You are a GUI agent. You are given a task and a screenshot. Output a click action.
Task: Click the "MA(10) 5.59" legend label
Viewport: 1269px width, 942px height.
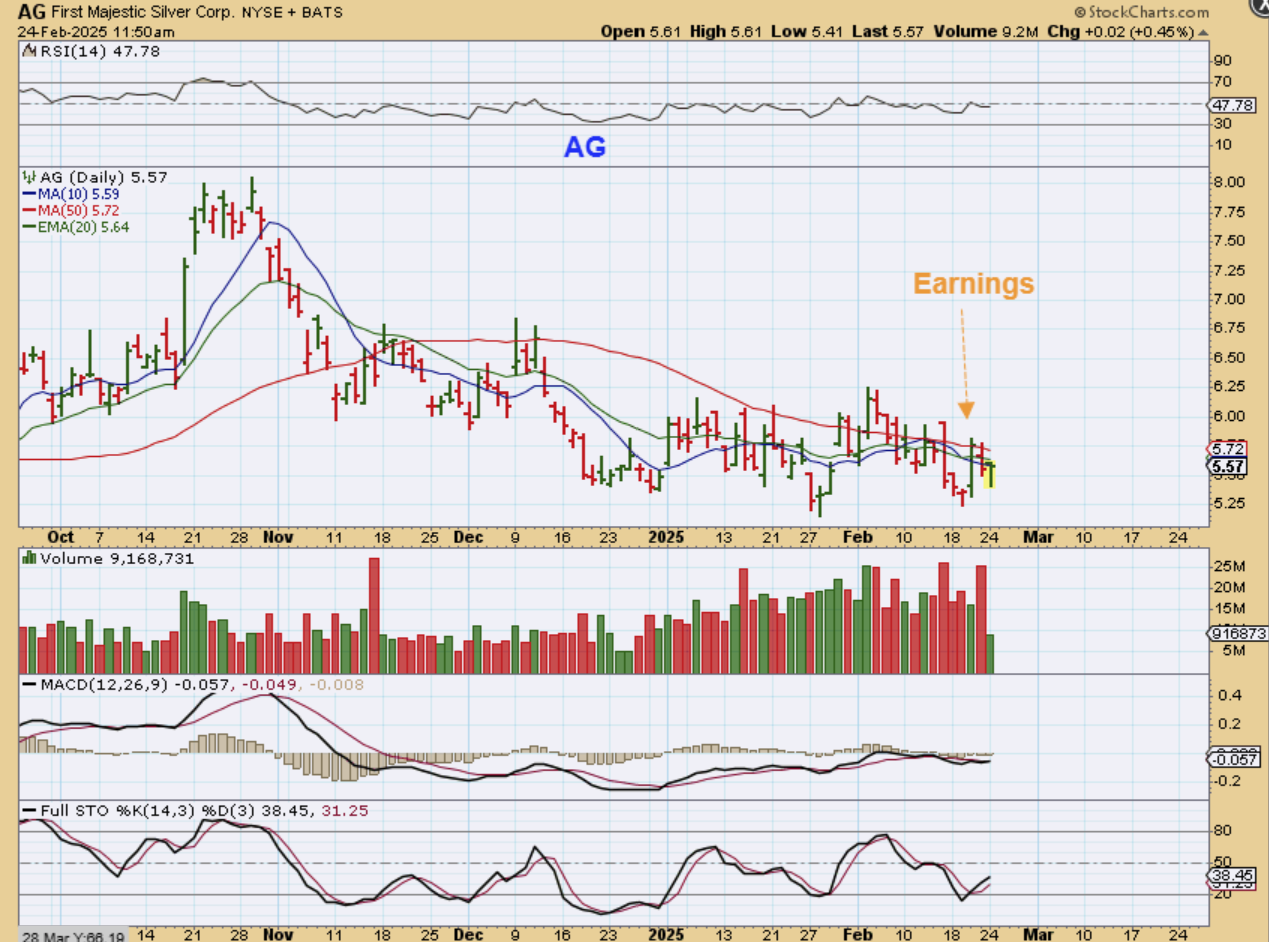tap(77, 194)
